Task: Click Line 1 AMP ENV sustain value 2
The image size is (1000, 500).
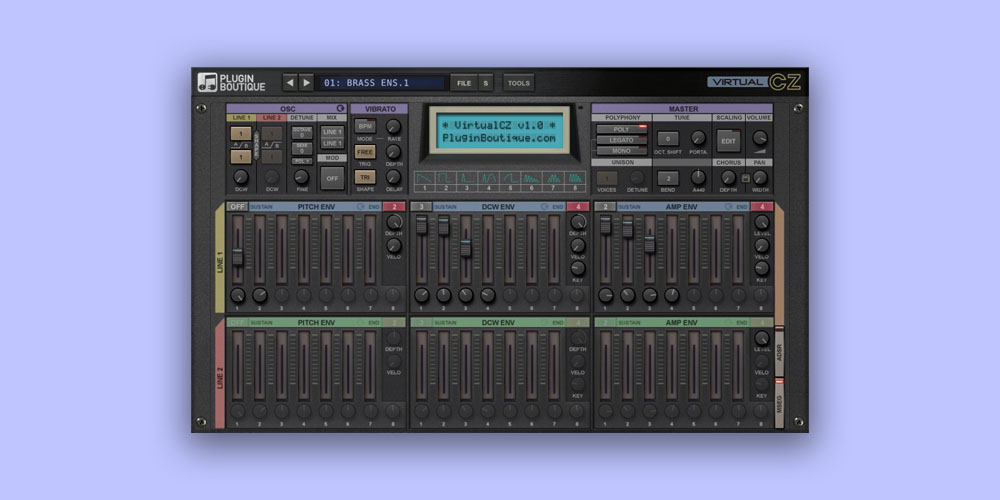Action: click(605, 207)
